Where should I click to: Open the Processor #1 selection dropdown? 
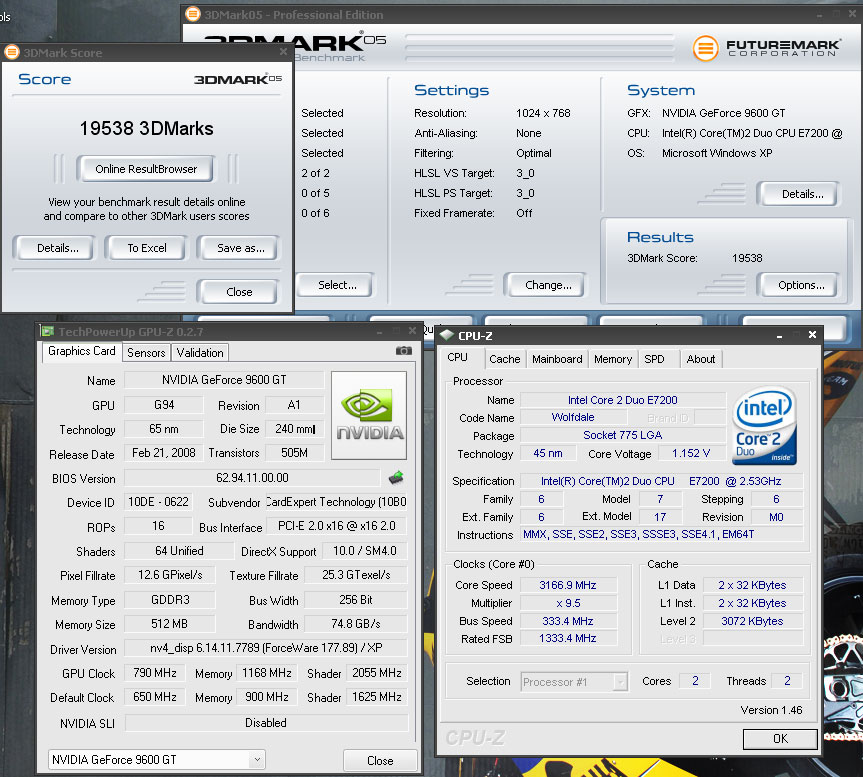tap(620, 682)
